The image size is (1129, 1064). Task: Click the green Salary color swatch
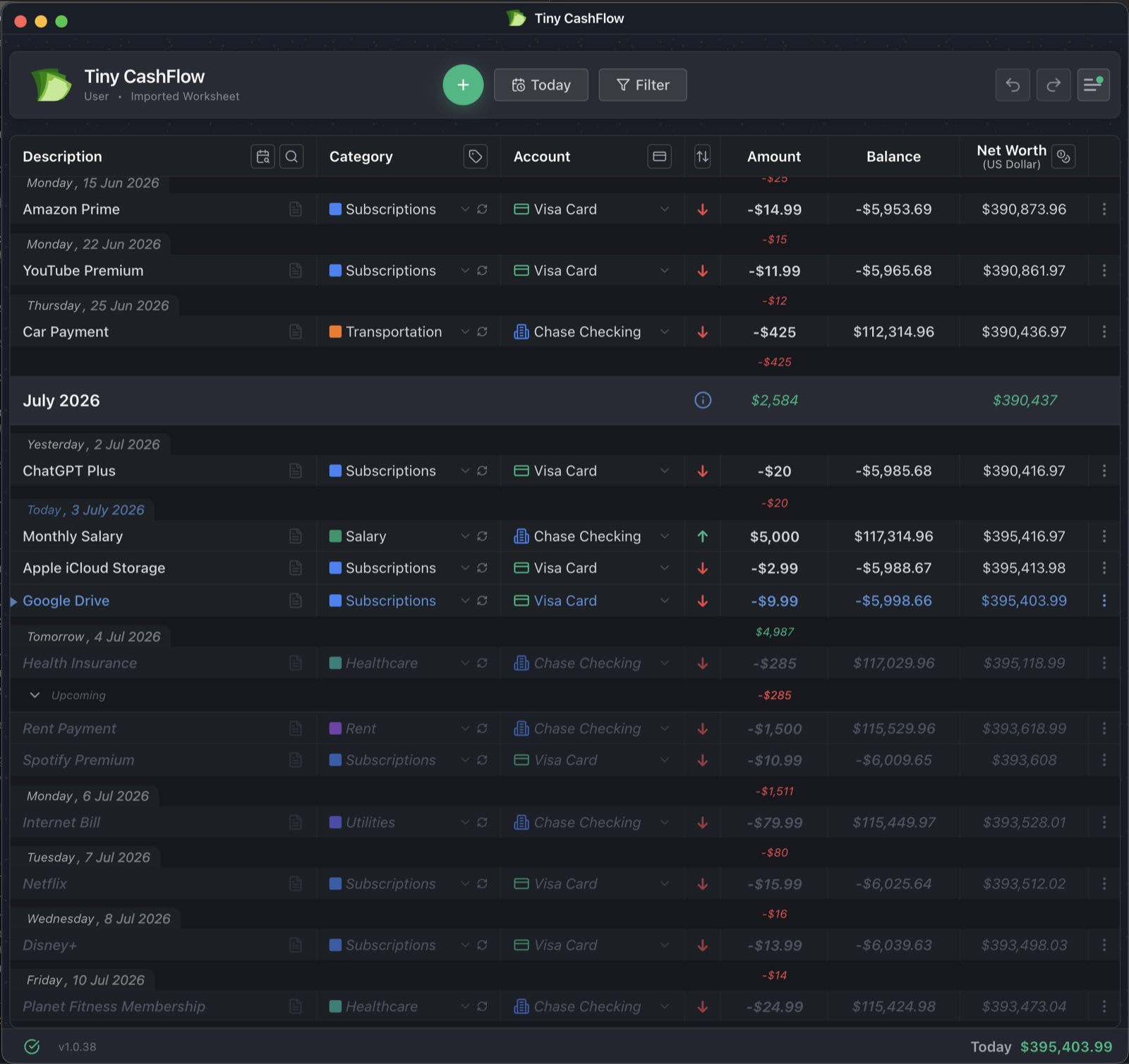335,536
